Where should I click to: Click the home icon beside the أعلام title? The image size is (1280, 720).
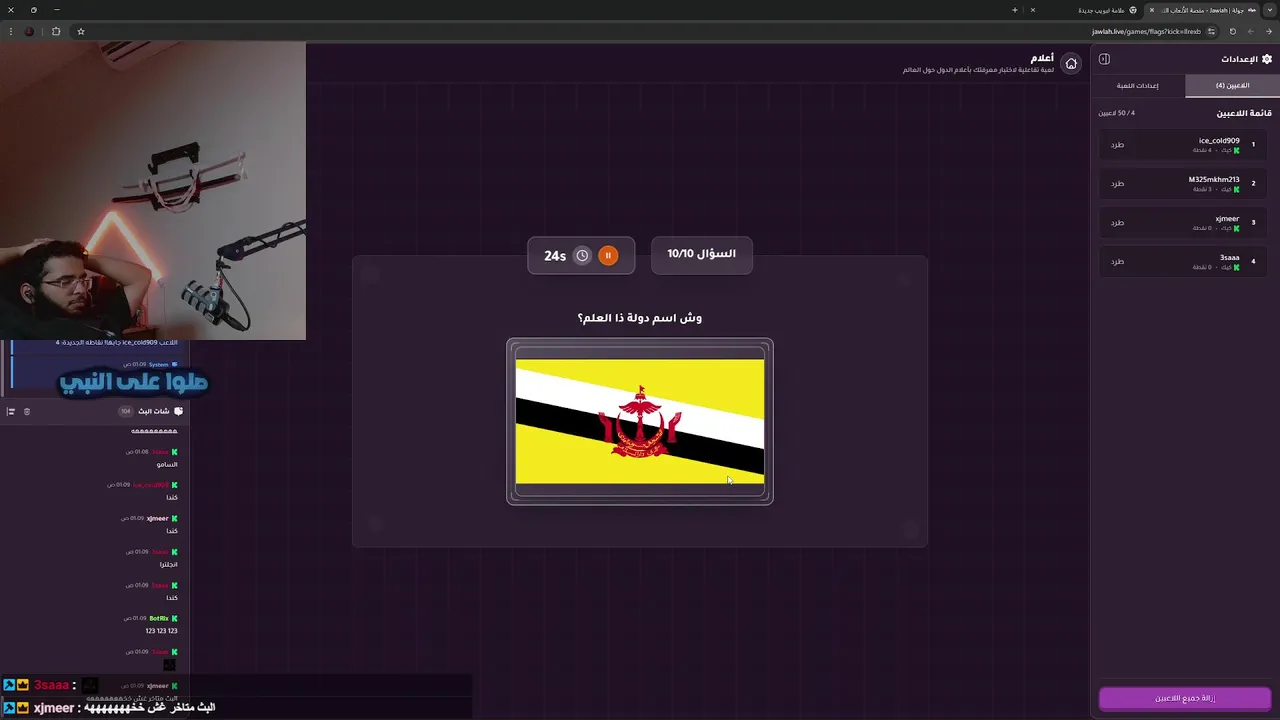point(1071,63)
